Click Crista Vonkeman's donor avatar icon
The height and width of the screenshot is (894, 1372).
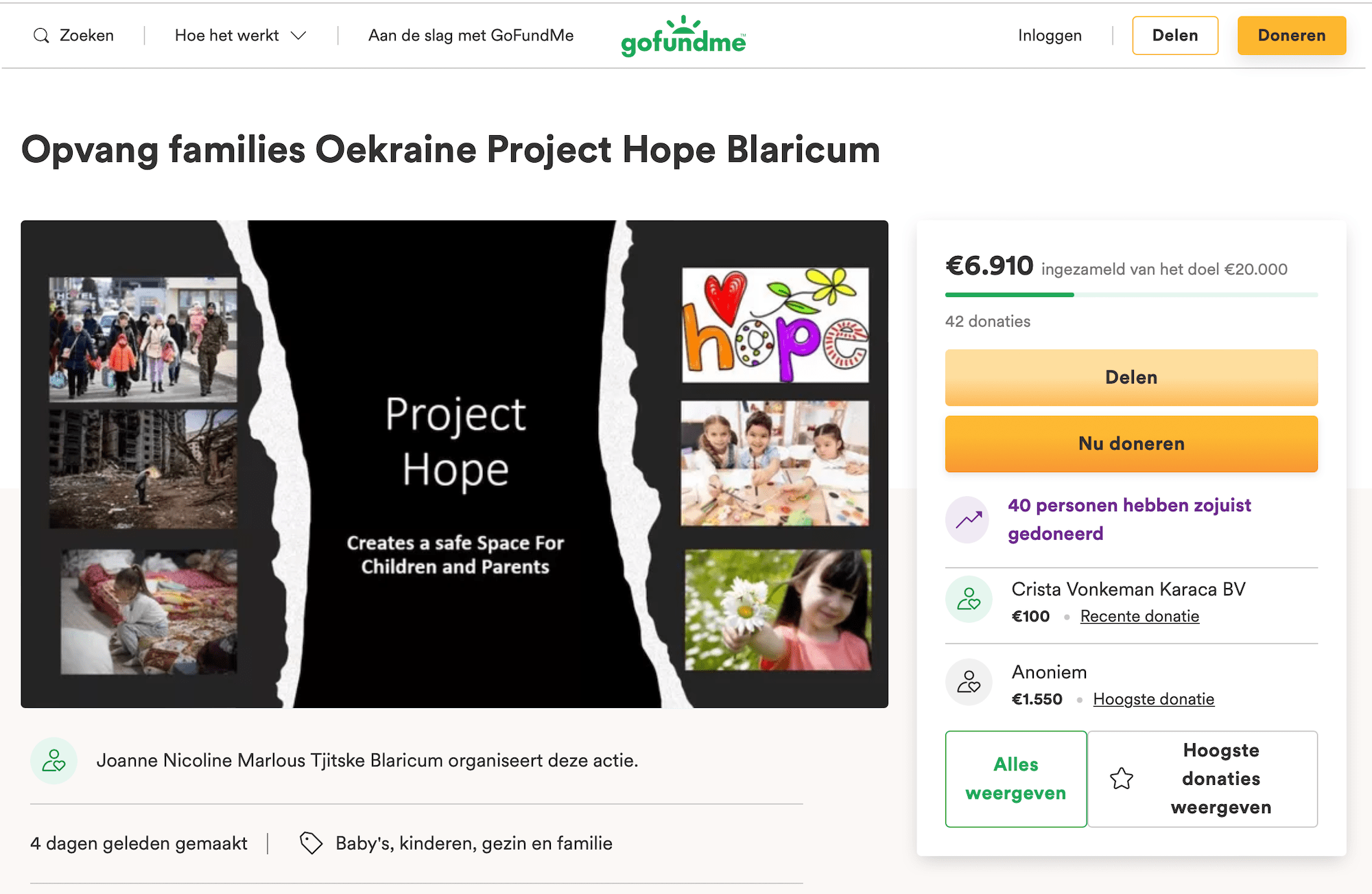[x=968, y=600]
